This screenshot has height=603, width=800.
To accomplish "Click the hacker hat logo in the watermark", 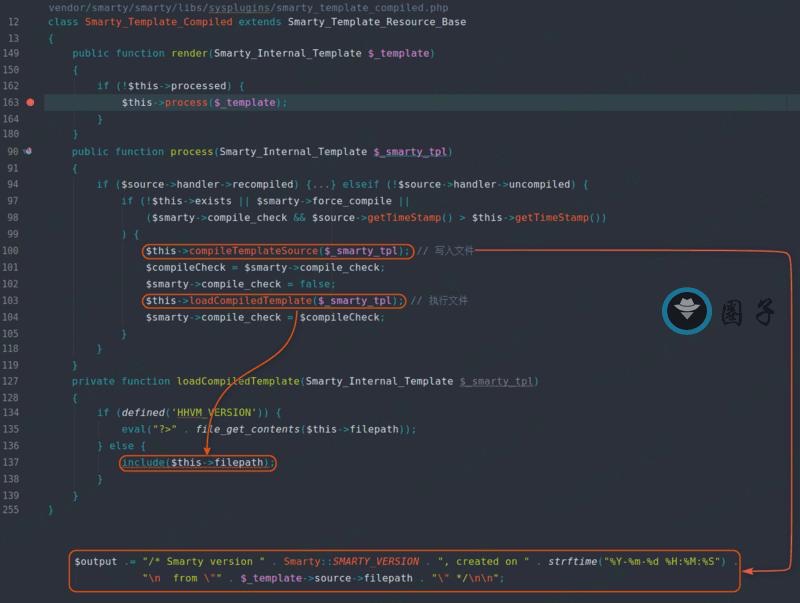I will [687, 312].
